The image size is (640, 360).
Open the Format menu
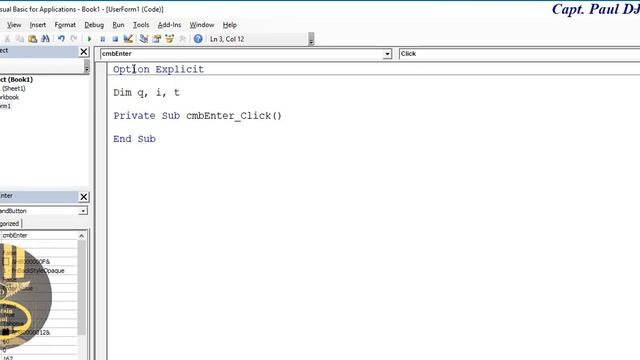coord(65,25)
